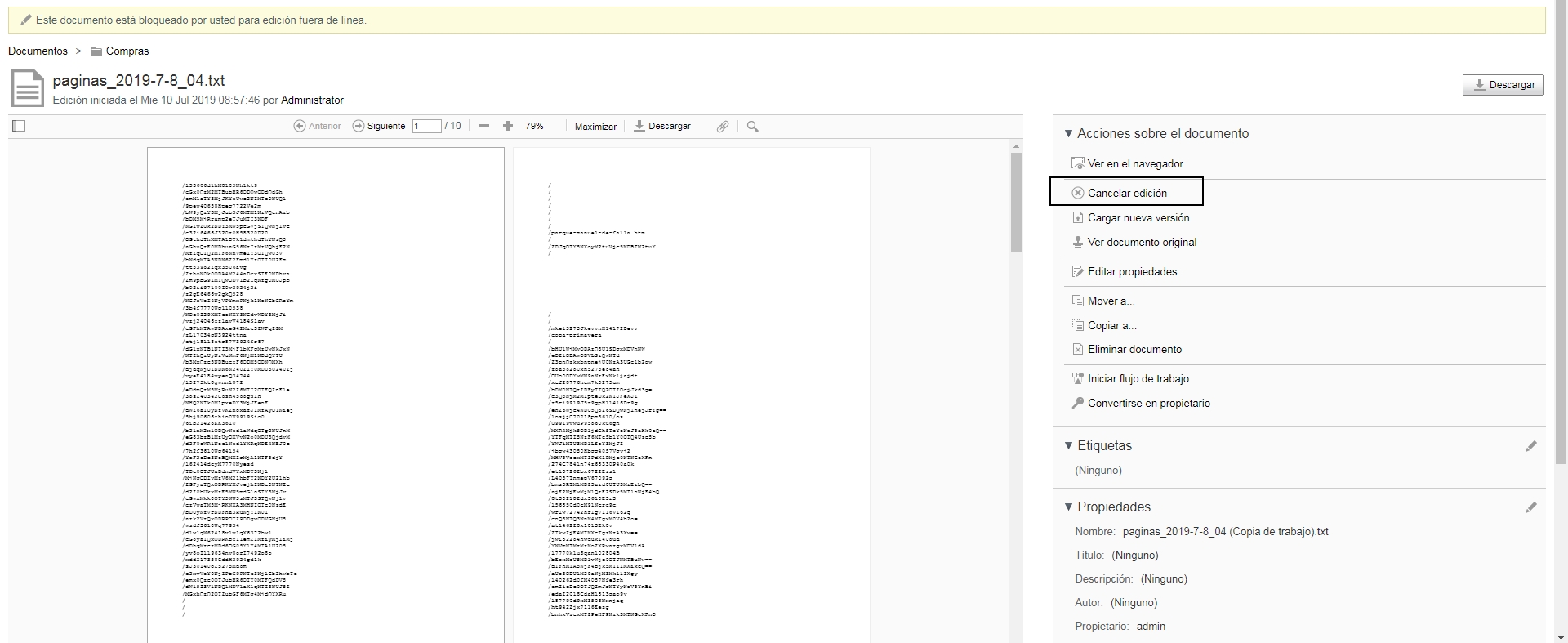The height and width of the screenshot is (643, 1568).
Task: Download from the viewer toolbar
Action: pyautogui.click(x=662, y=126)
